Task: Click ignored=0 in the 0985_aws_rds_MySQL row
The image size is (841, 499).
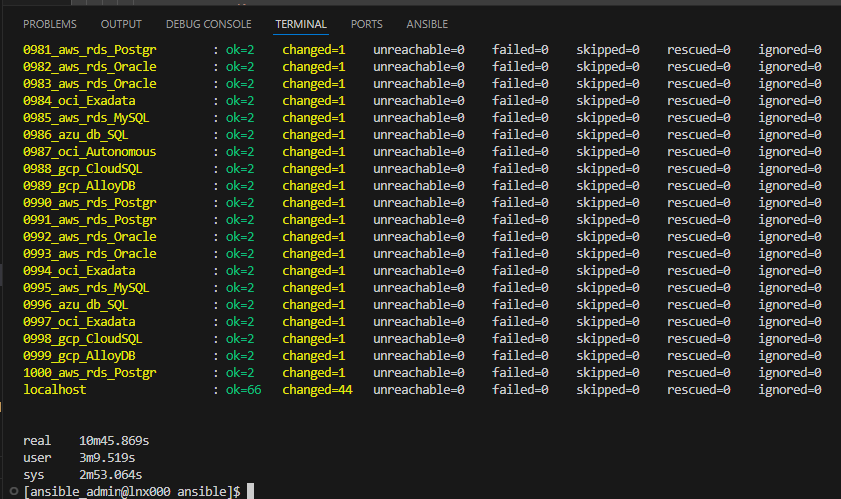Action: coord(790,118)
